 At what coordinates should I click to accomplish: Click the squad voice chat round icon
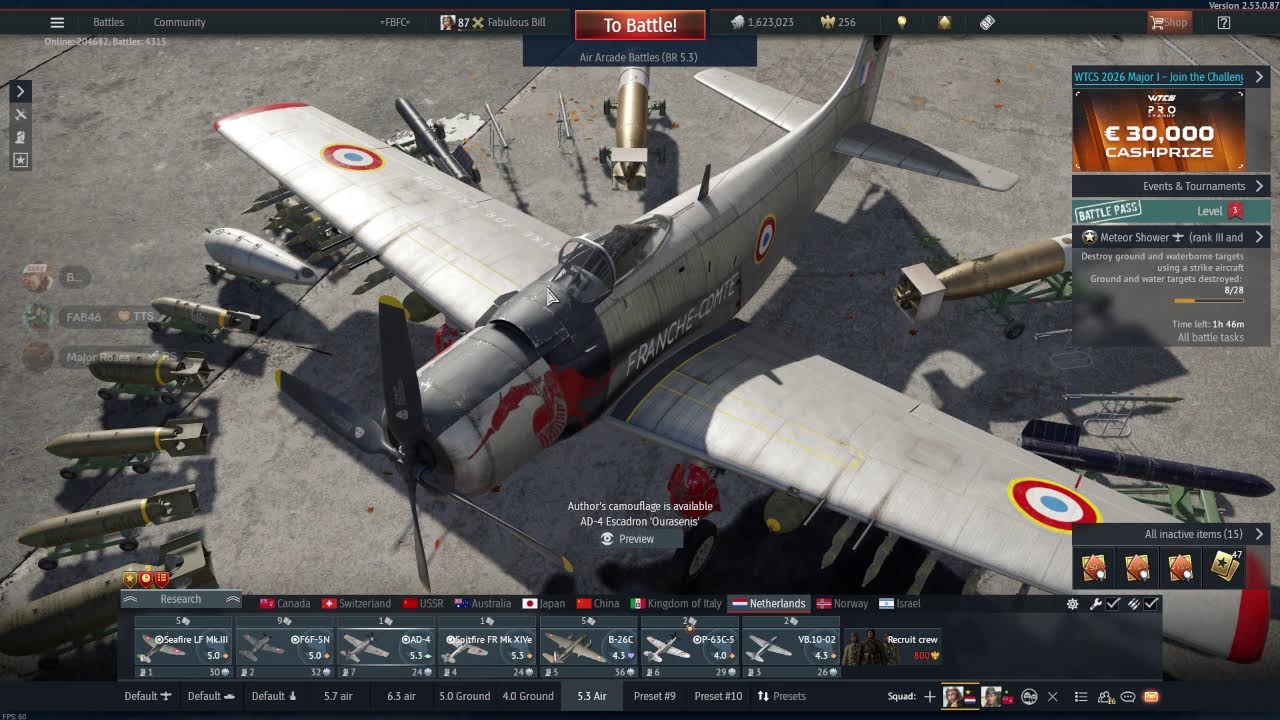[x=1029, y=696]
